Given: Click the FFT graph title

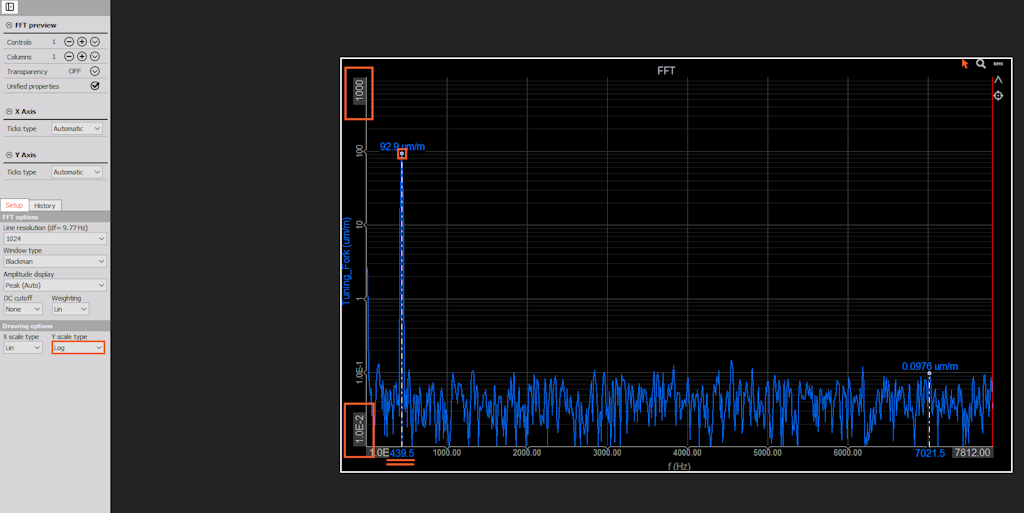Looking at the screenshot, I should (x=666, y=70).
